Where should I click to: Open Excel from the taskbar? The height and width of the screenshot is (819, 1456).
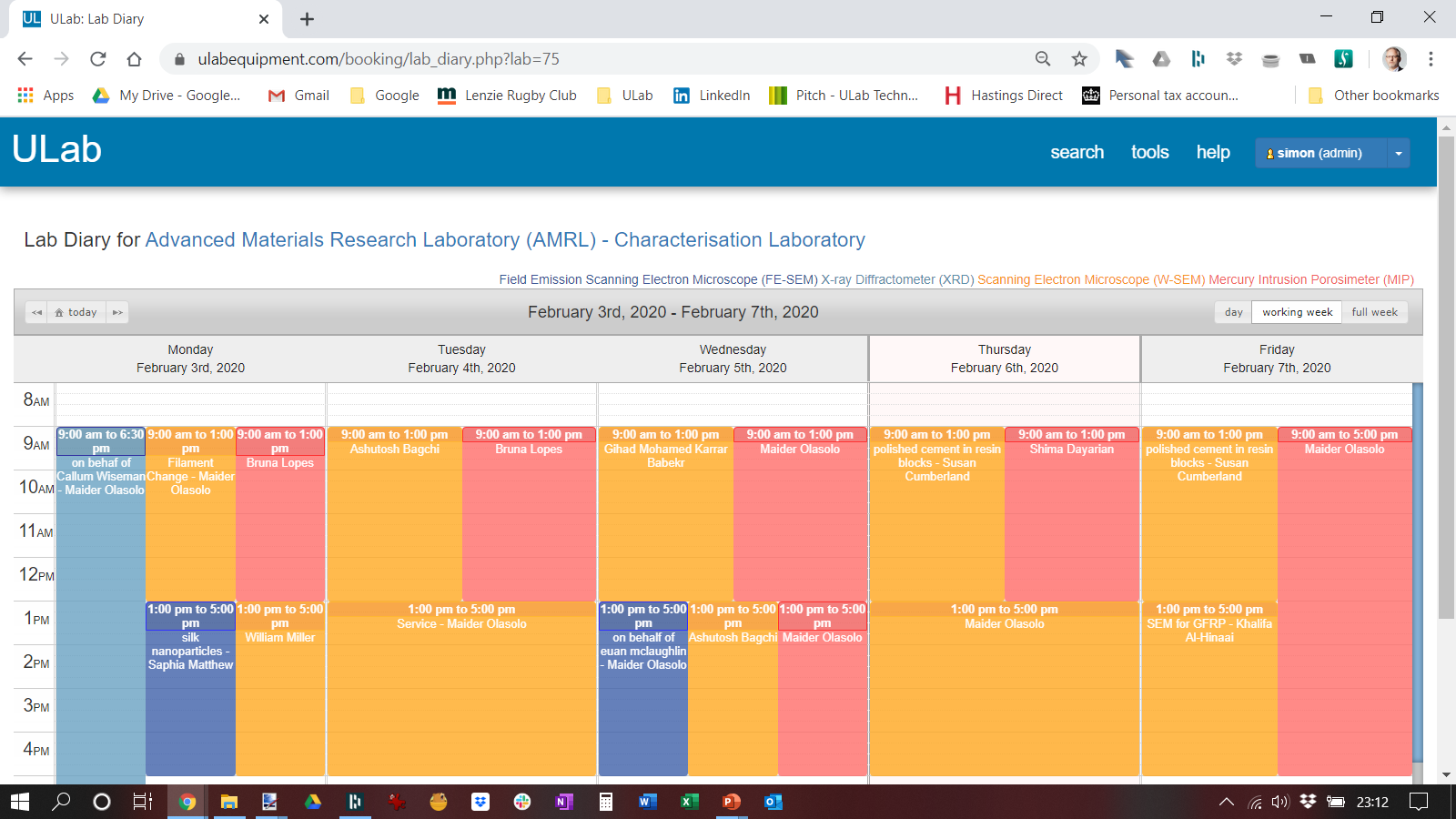coord(689,802)
